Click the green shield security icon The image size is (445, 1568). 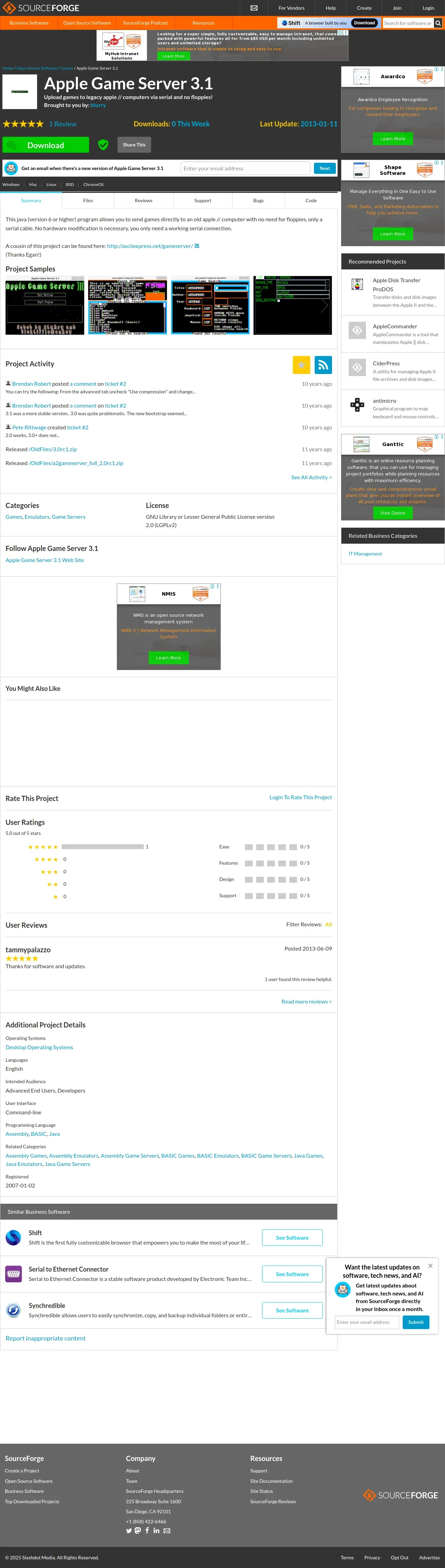pyautogui.click(x=103, y=145)
